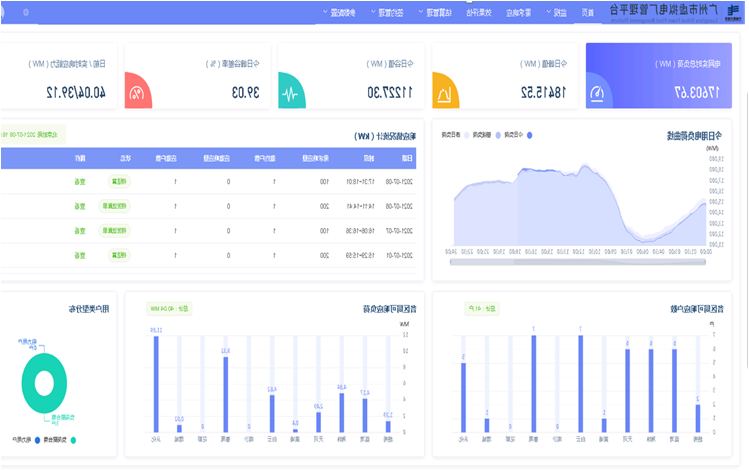Toggle the medium-blue middle series in the load chart legend
Viewport: 749px width, 471px height.
coord(486,135)
